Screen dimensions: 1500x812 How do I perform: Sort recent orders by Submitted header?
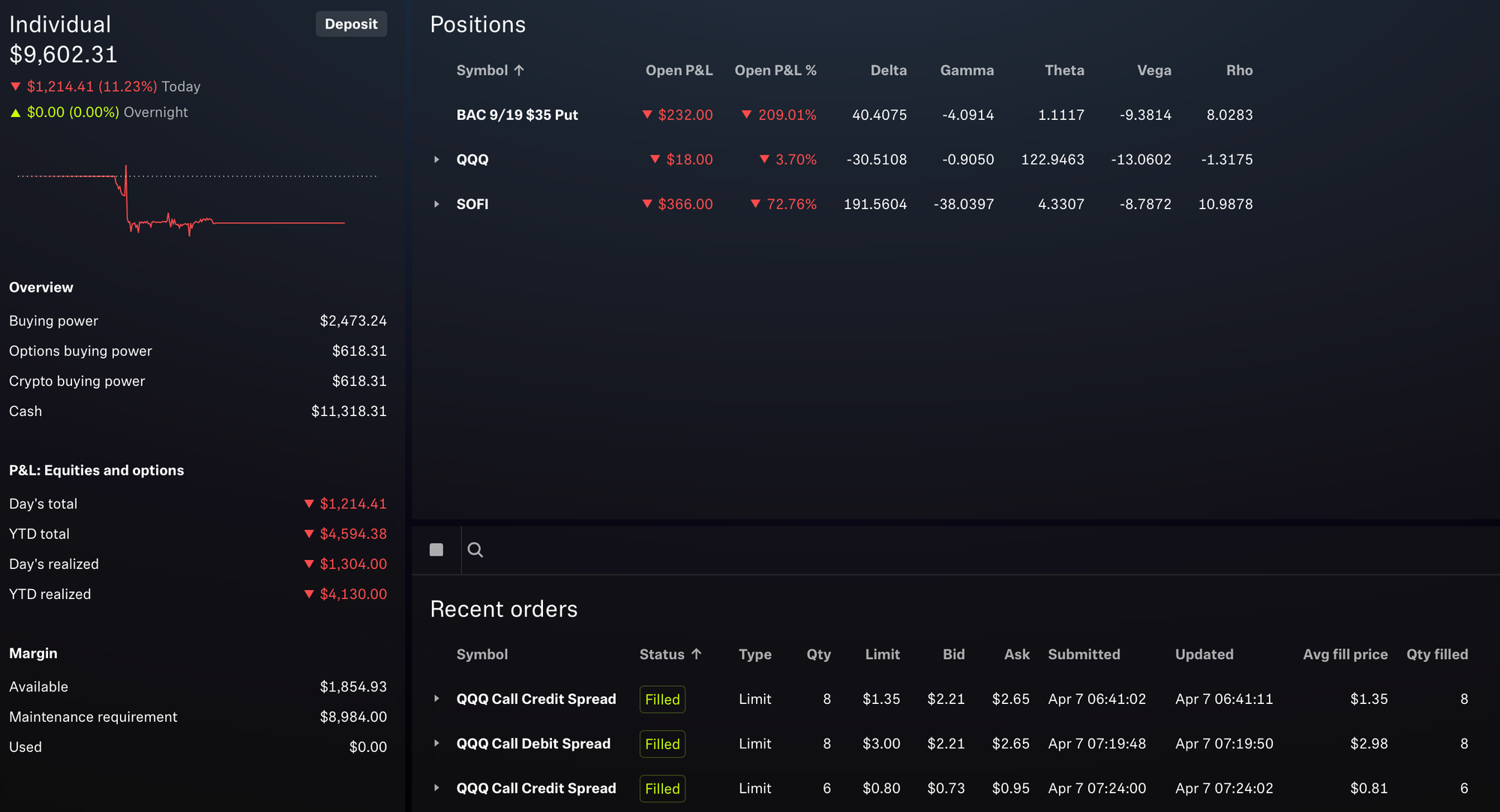pos(1084,655)
